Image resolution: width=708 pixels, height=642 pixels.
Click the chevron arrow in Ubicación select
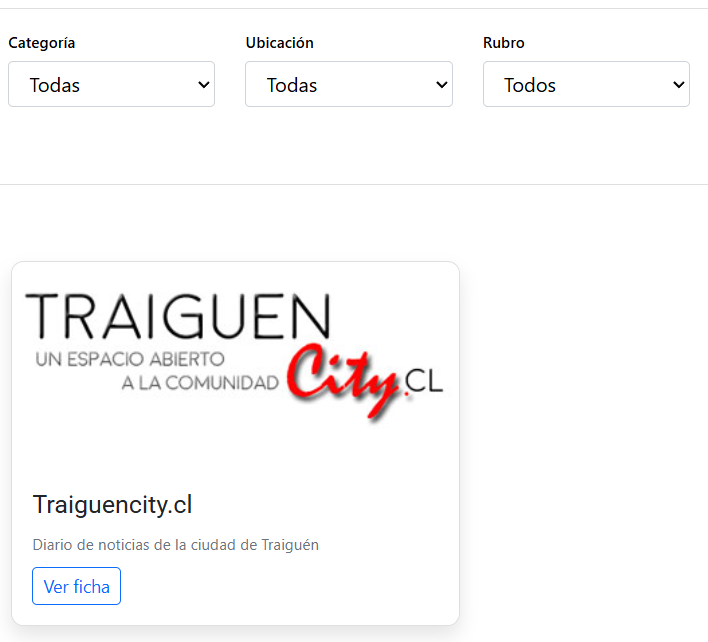(442, 85)
